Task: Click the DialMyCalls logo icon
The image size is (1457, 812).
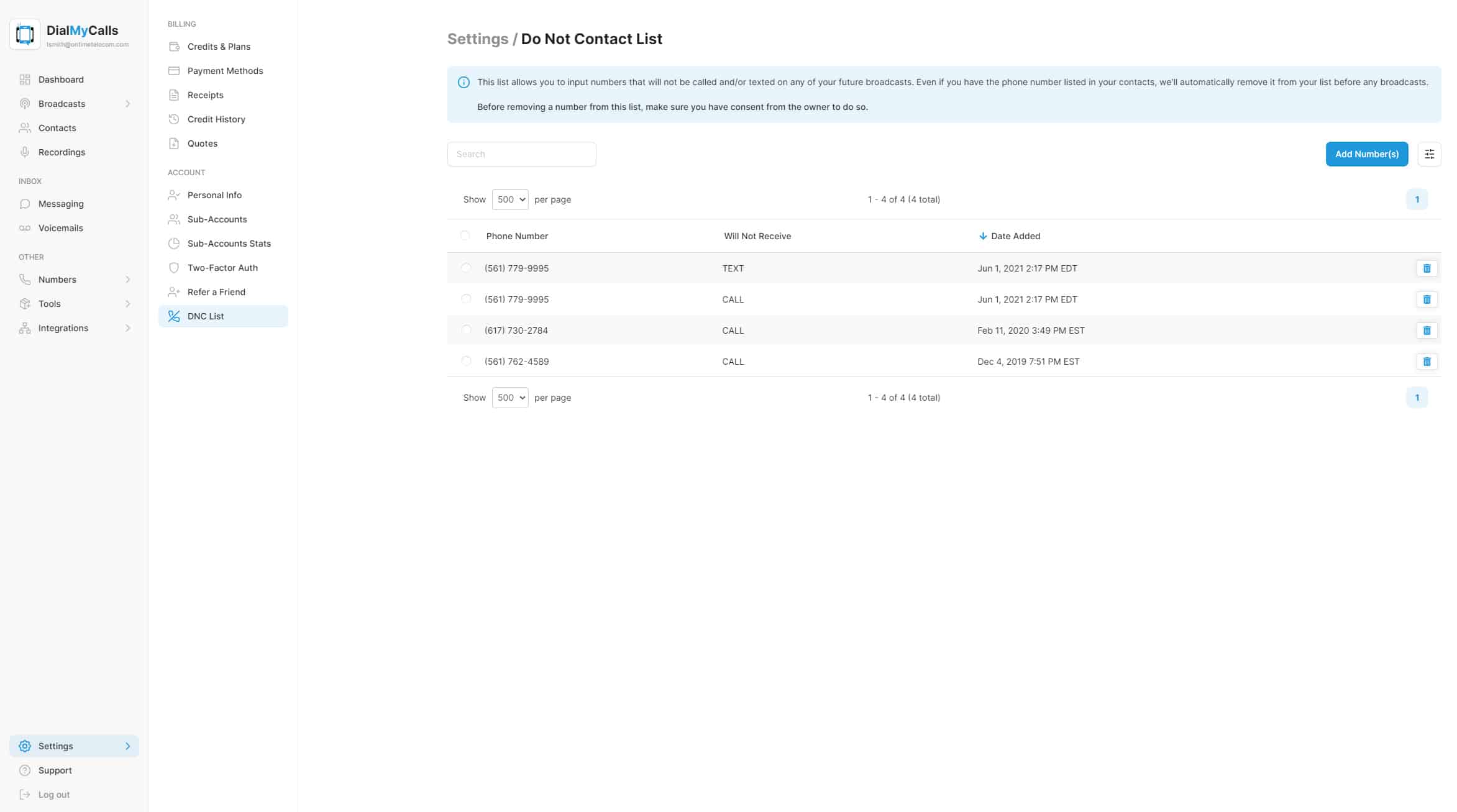Action: [x=25, y=34]
